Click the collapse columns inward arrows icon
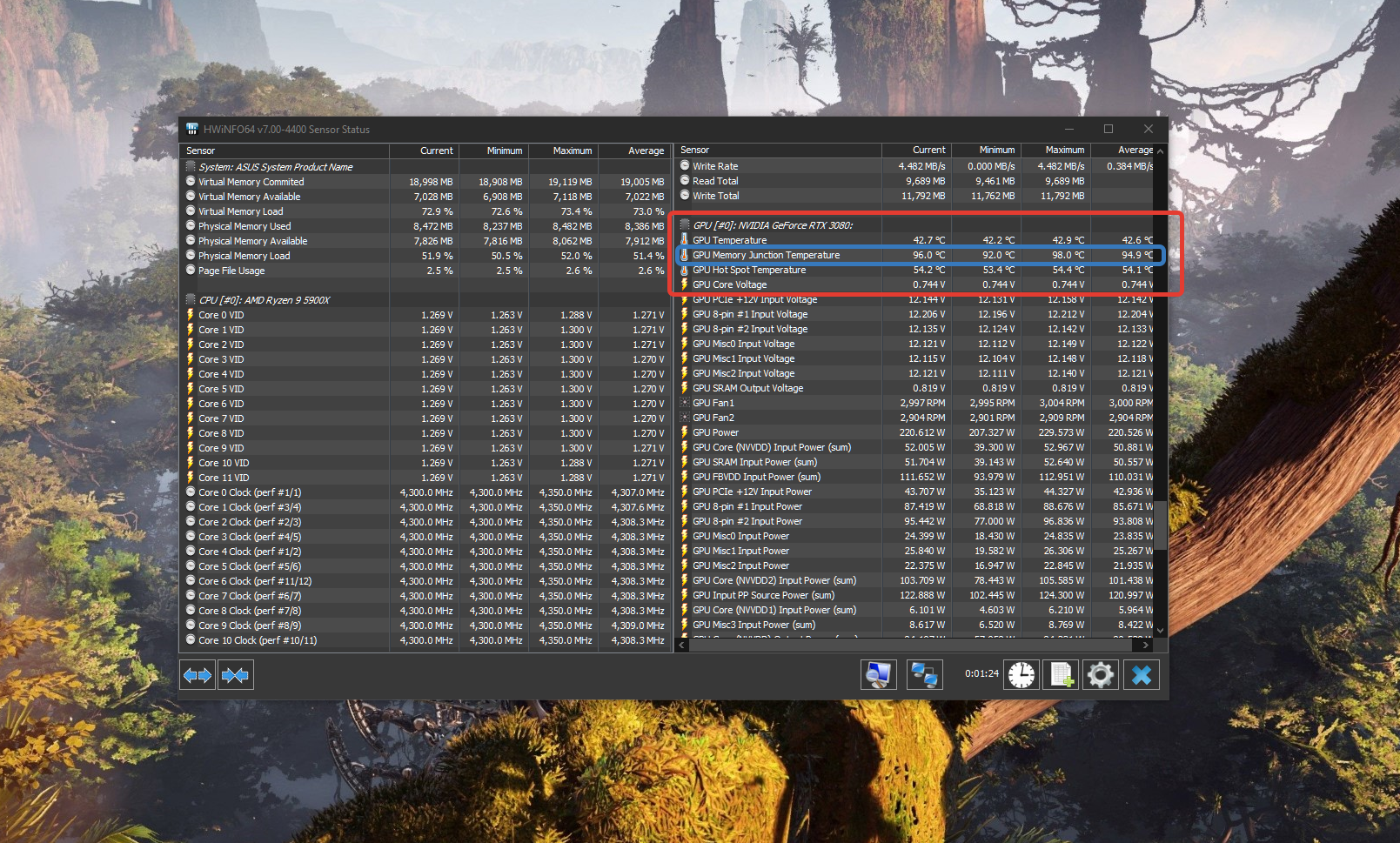Viewport: 1400px width, 843px height. pyautogui.click(x=235, y=675)
